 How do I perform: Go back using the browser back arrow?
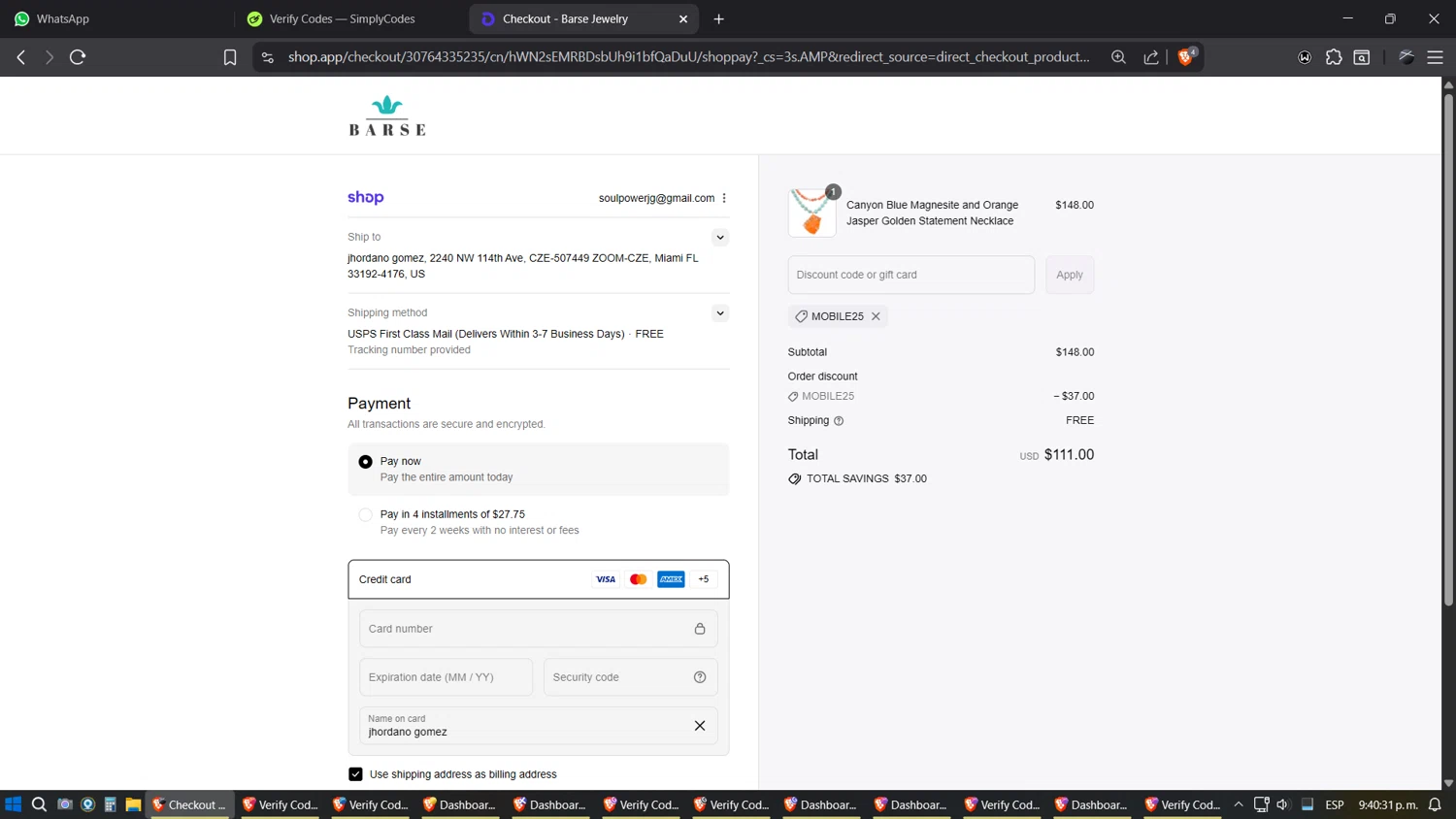(21, 57)
